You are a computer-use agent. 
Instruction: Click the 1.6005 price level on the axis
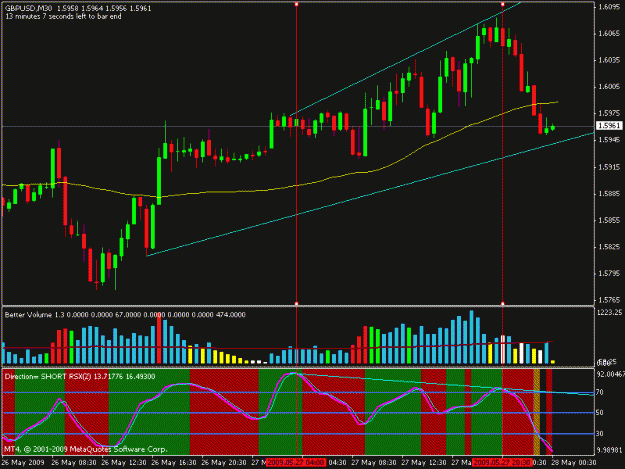tap(609, 87)
